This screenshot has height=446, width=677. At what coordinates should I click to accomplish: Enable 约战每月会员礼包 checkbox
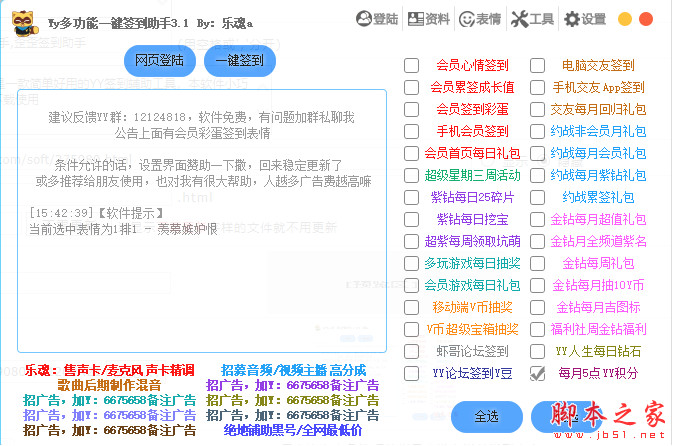pyautogui.click(x=538, y=153)
